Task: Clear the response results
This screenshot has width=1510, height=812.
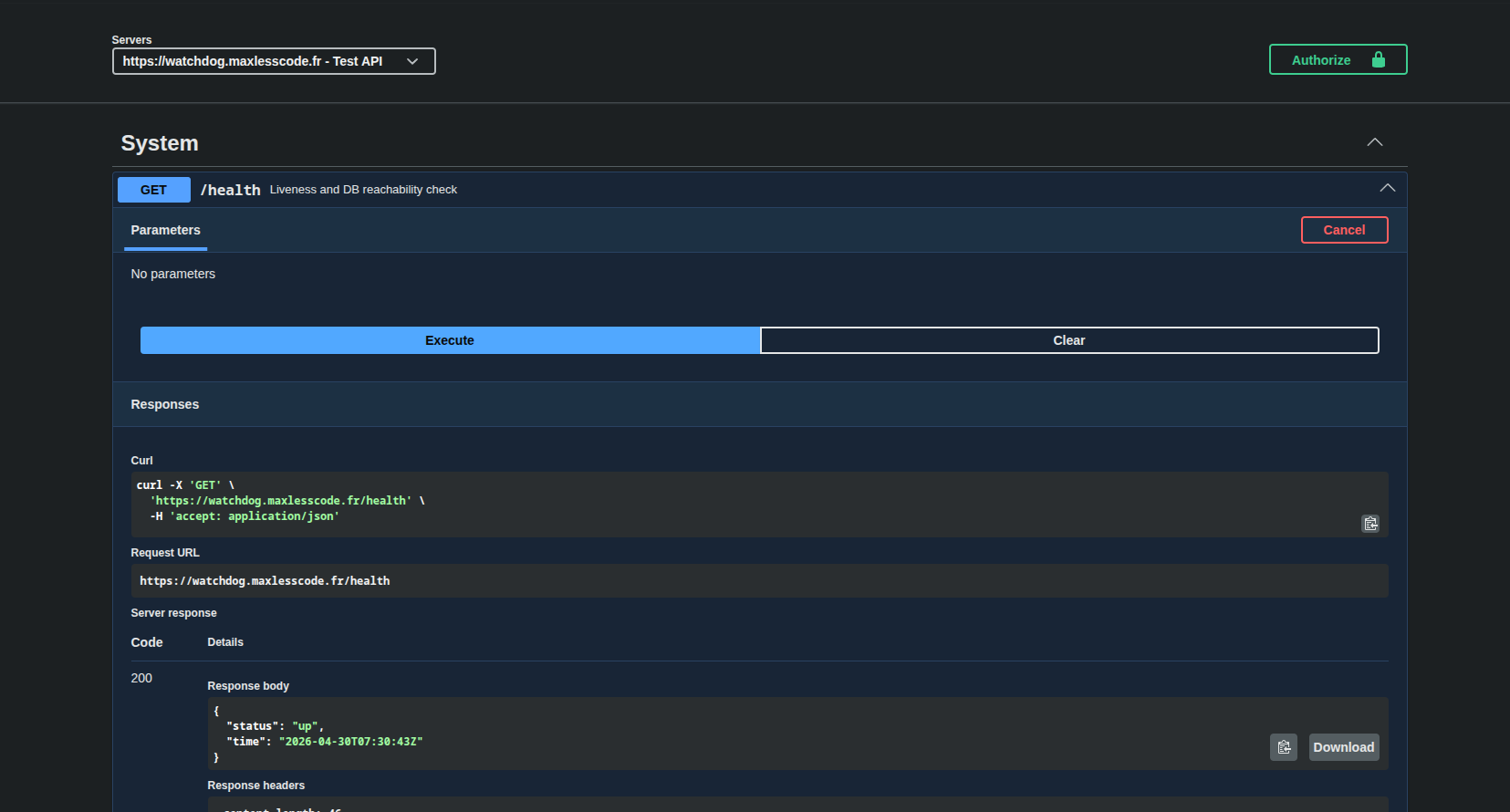Action: coord(1069,340)
